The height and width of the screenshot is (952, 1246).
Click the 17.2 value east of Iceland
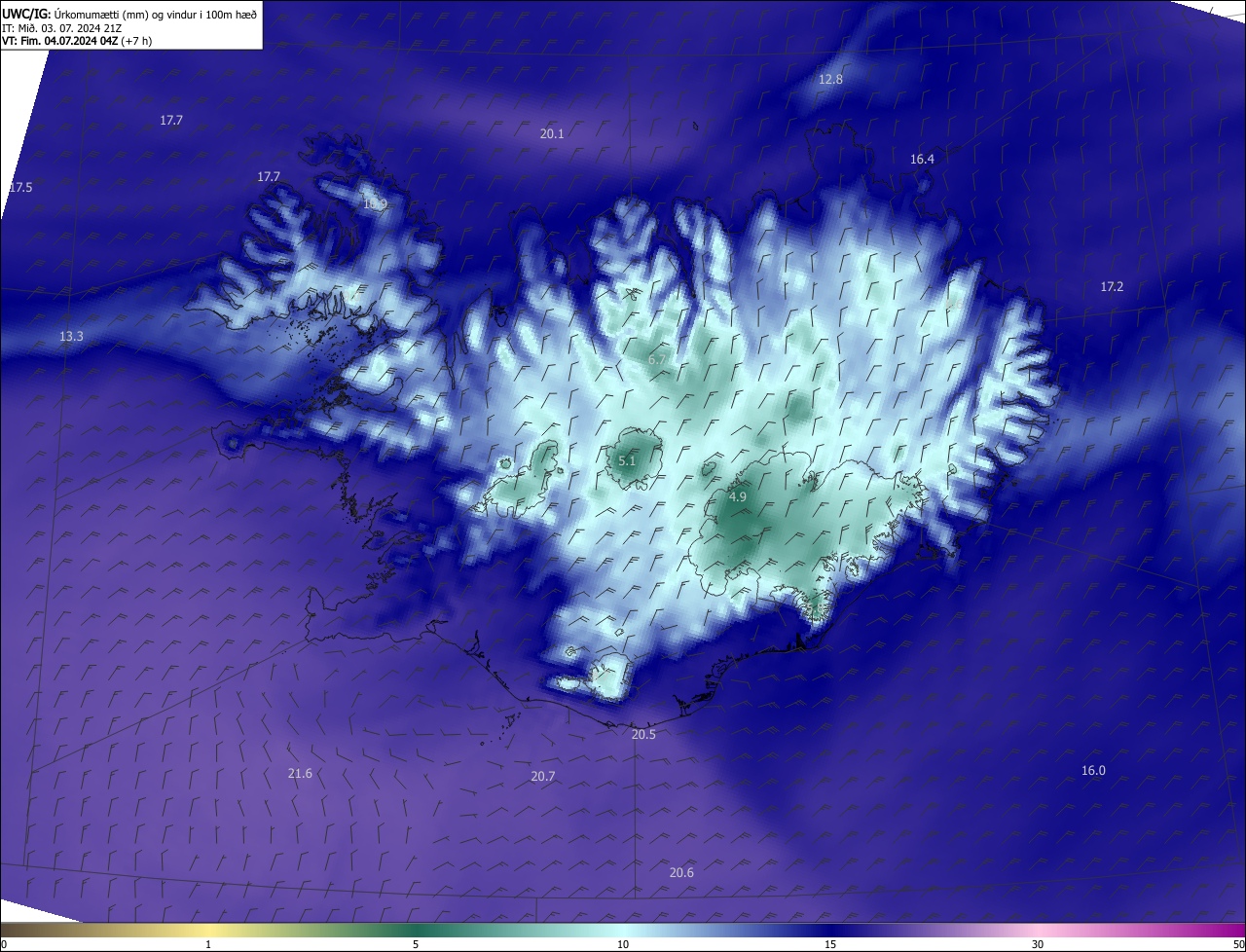[1112, 286]
